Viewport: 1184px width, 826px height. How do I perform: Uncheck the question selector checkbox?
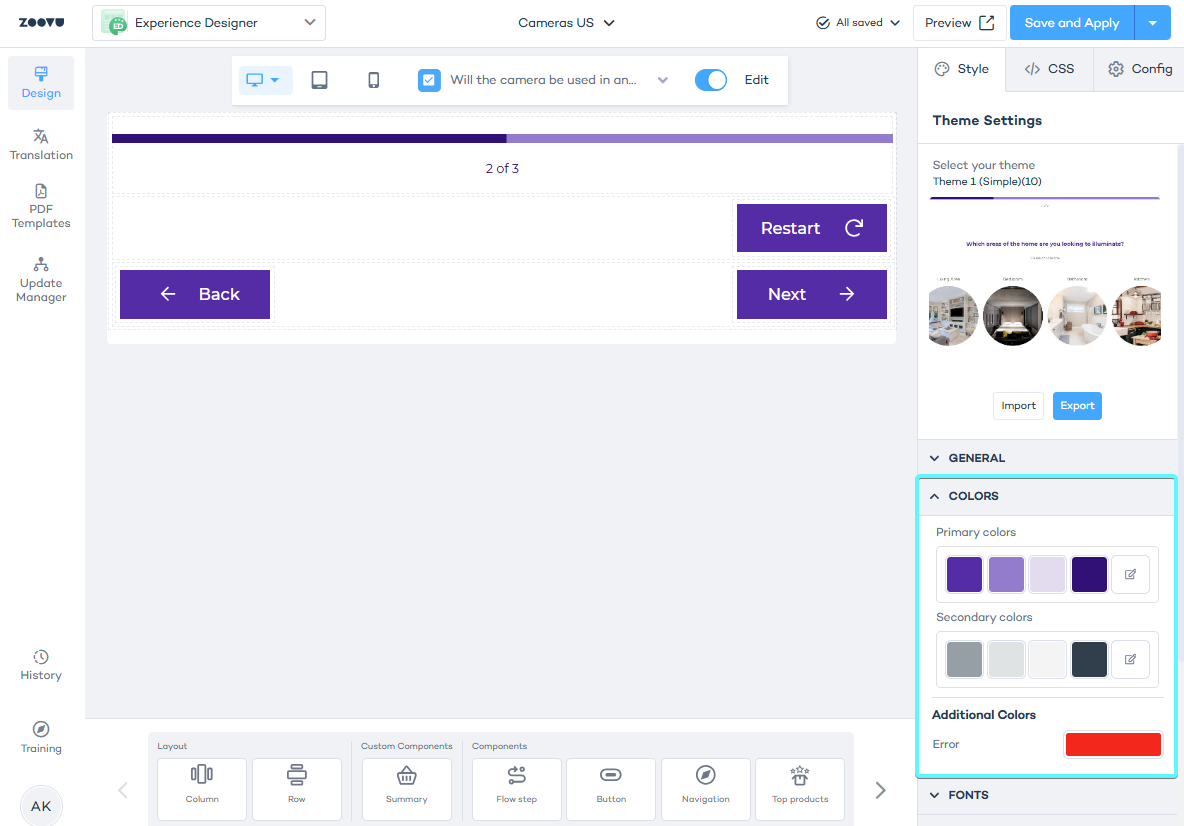(x=429, y=80)
